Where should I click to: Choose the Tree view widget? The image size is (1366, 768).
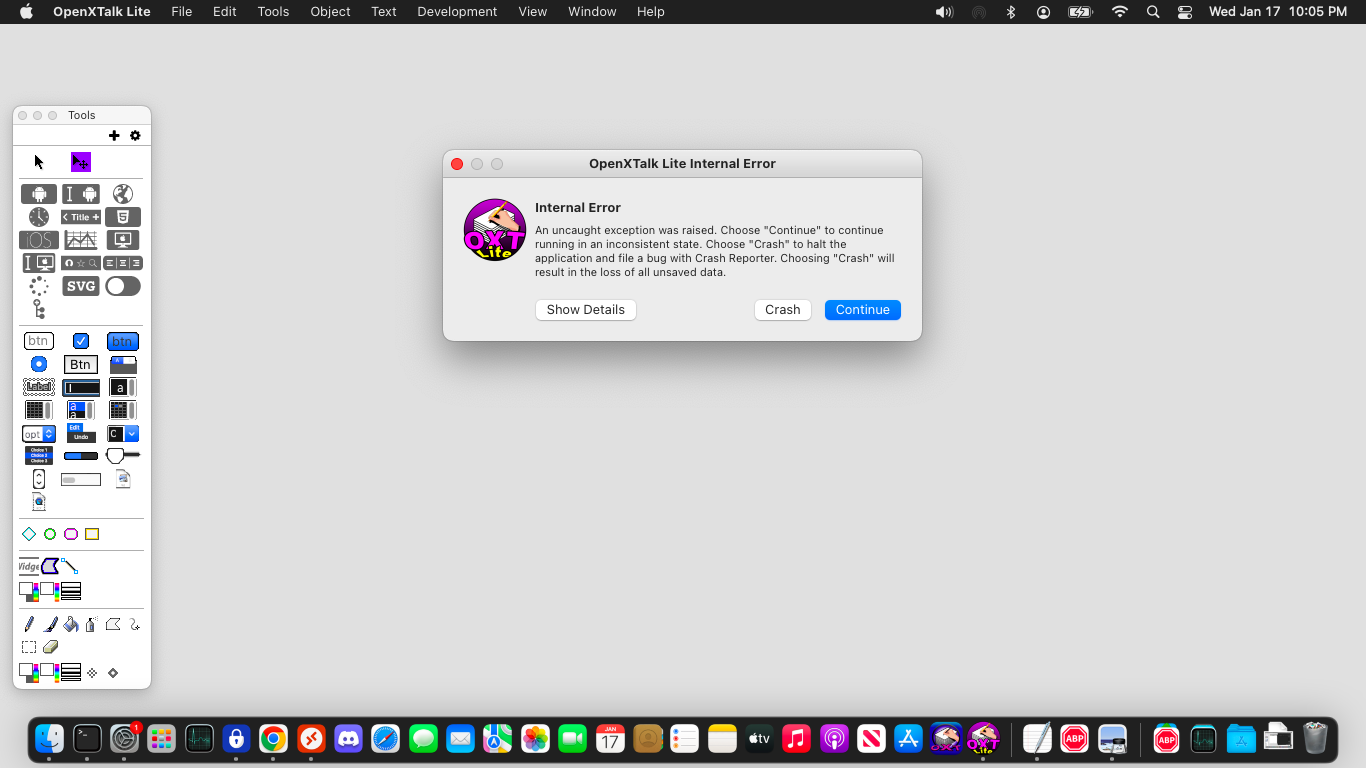coord(39,309)
